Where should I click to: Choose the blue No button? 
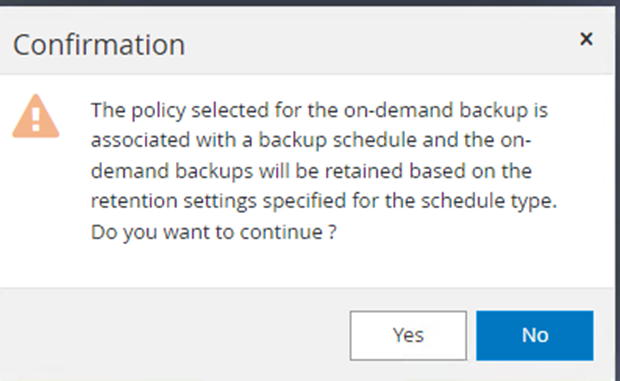click(535, 336)
